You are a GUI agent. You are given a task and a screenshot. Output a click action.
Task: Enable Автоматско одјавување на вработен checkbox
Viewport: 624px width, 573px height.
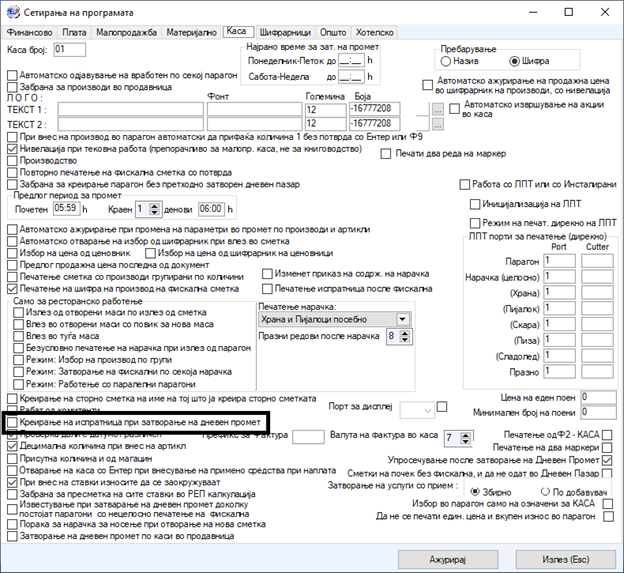coord(12,75)
